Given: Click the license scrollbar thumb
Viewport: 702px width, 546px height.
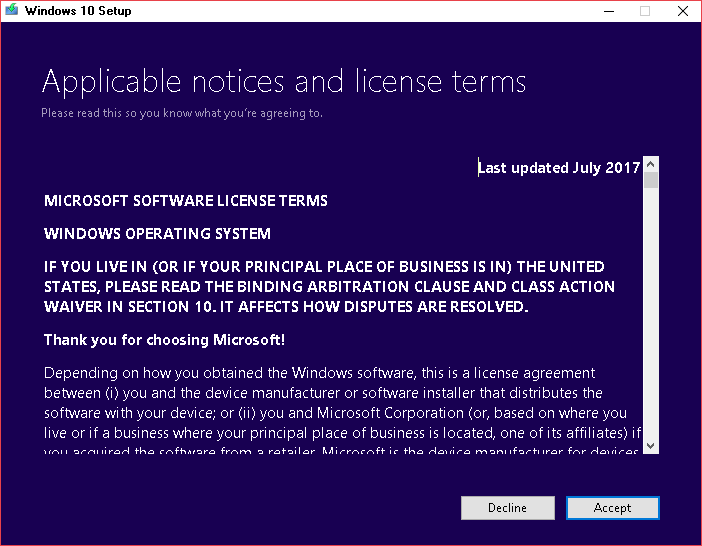Looking at the screenshot, I should (x=651, y=180).
